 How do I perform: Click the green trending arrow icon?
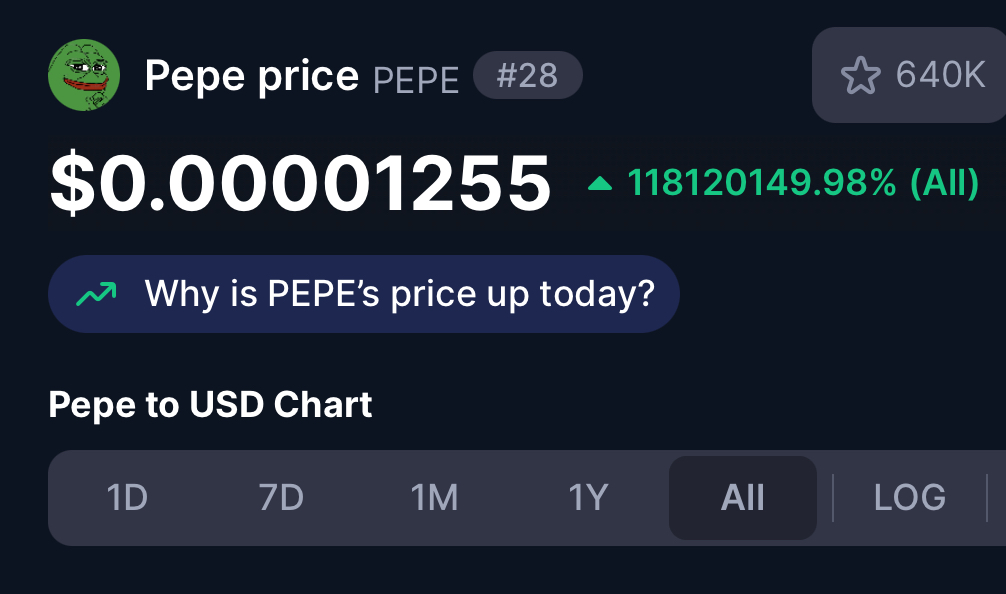point(96,294)
